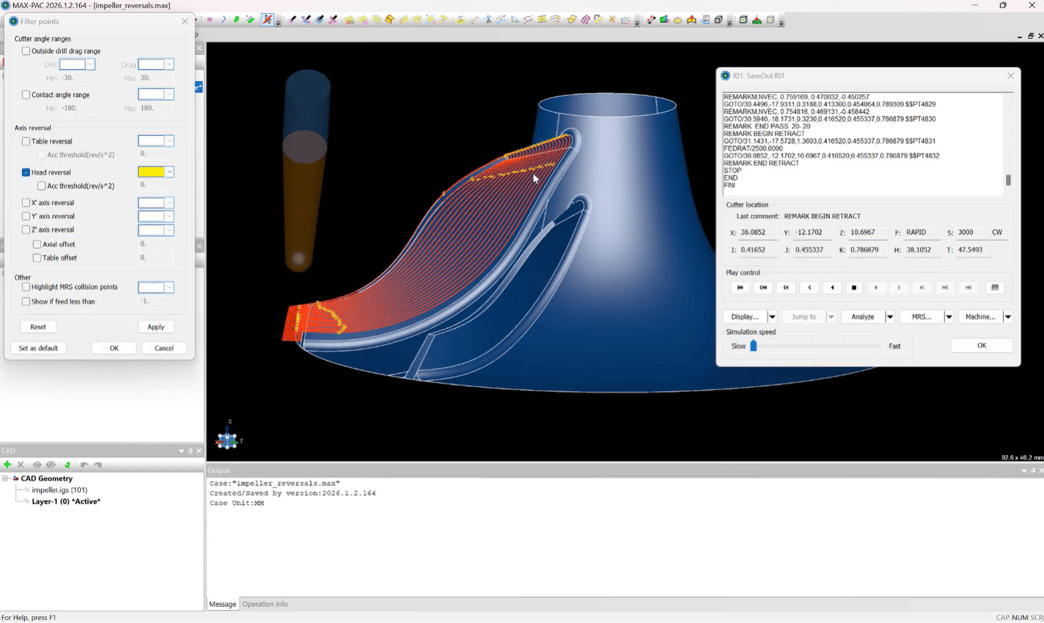Click Cancel in the Filter points dialog
The image size is (1044, 623).
point(164,348)
